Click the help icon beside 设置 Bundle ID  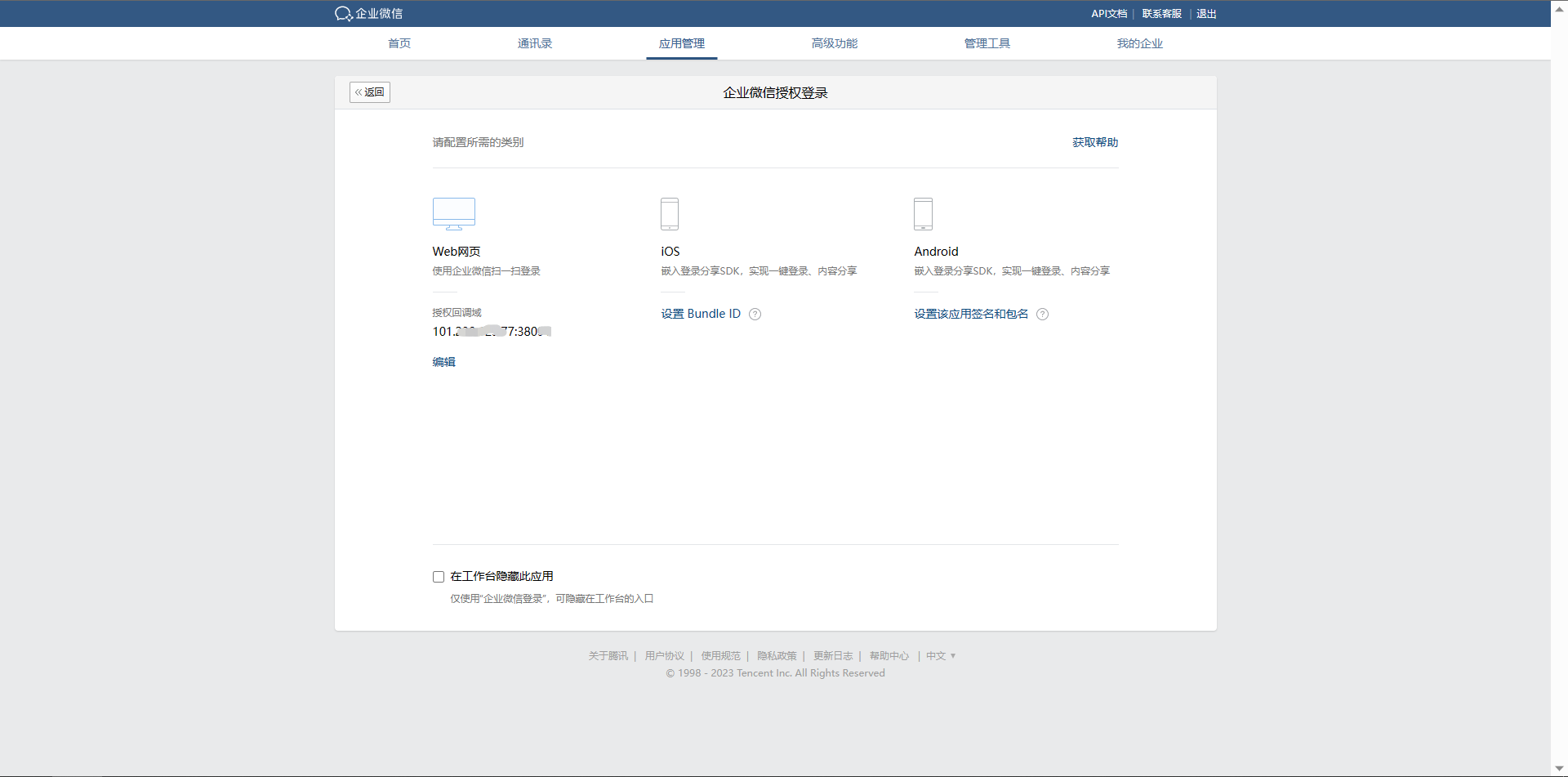tap(755, 315)
